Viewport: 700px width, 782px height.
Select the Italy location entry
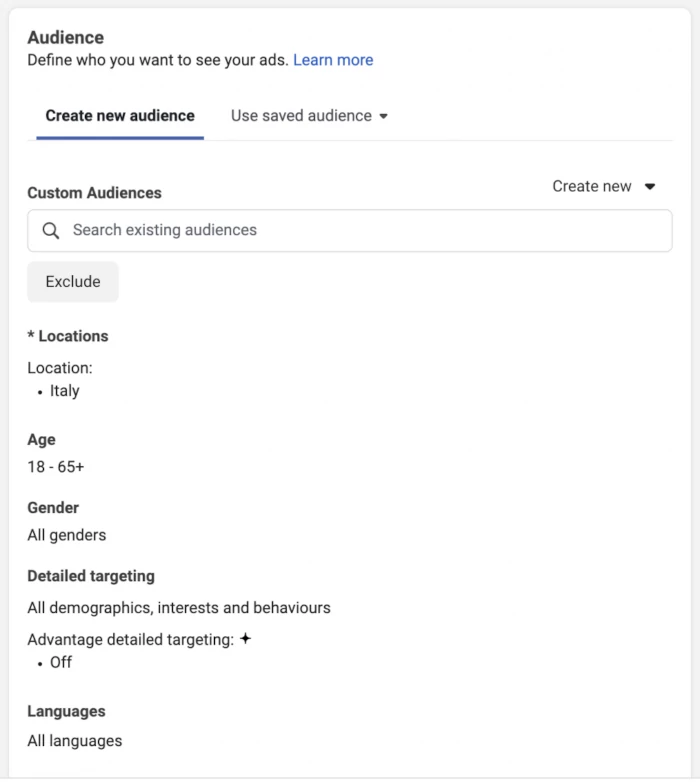[x=64, y=391]
